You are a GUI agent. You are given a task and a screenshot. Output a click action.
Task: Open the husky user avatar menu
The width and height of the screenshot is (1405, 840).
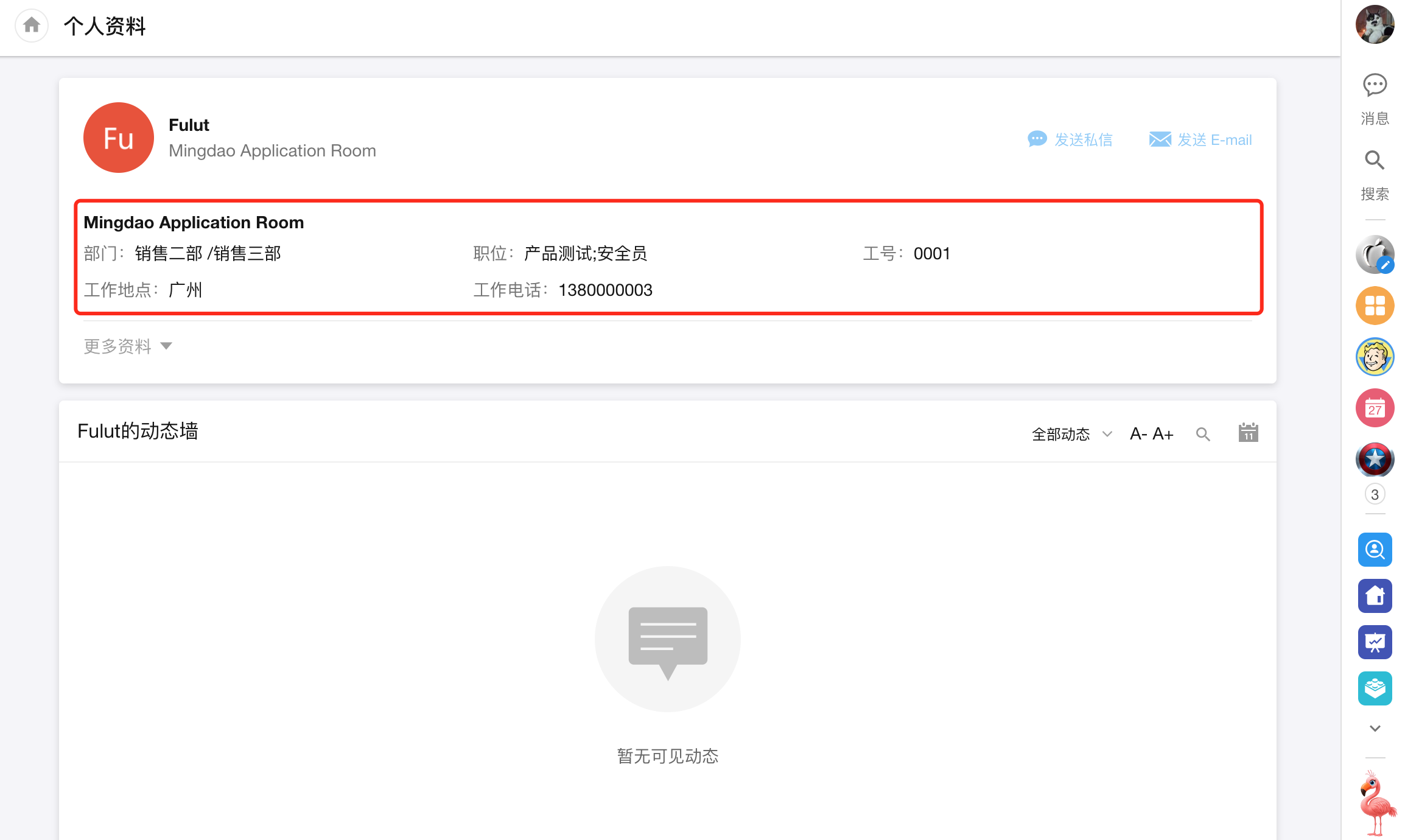pos(1375,24)
